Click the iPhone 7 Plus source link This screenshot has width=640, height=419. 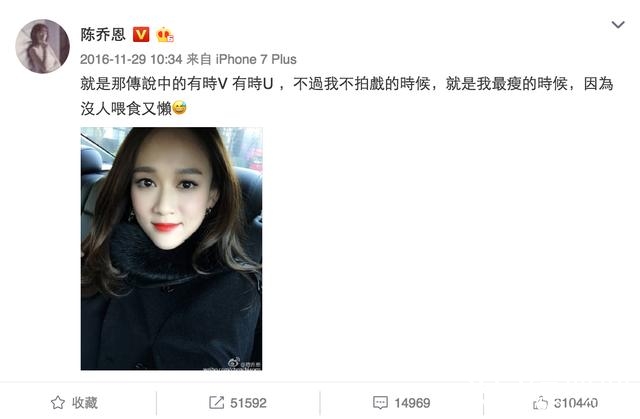256,60
